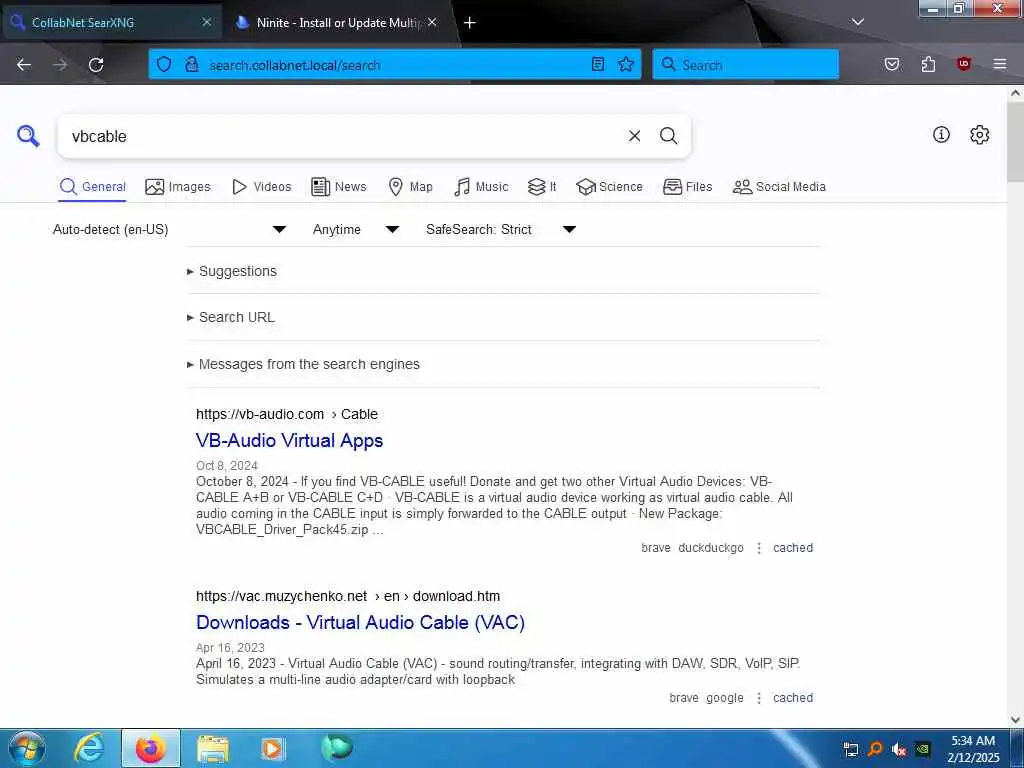Open the SafeSearch Strict dropdown
Screen dimensions: 1024x768
click(x=501, y=229)
